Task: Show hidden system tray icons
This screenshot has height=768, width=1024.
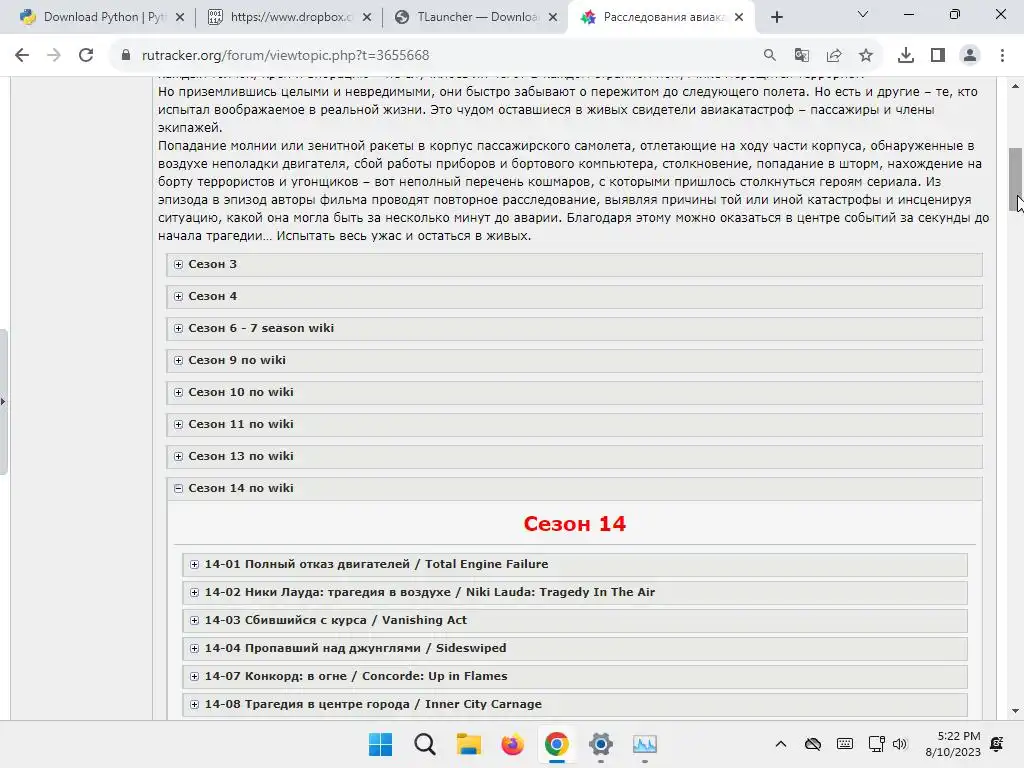Action: point(780,744)
